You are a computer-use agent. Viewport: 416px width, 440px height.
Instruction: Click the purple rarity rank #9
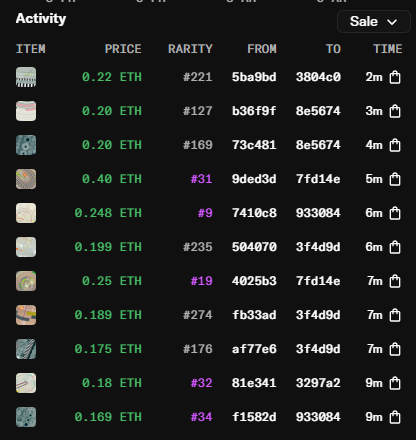point(205,213)
